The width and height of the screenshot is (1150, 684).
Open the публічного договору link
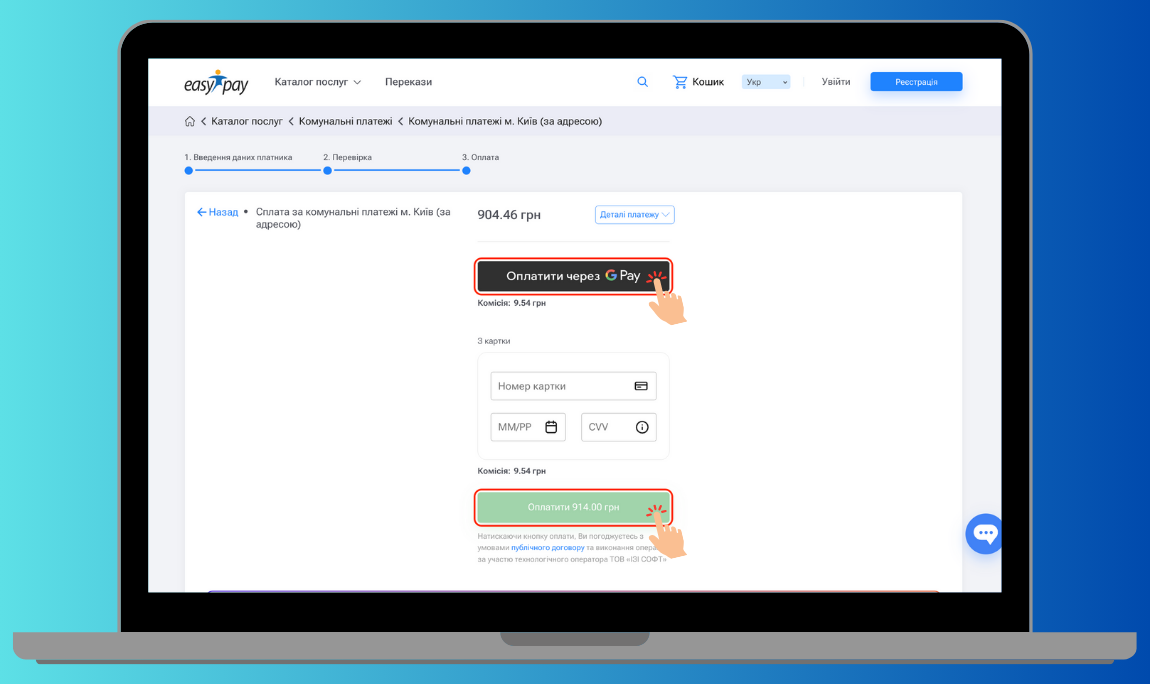click(x=547, y=548)
